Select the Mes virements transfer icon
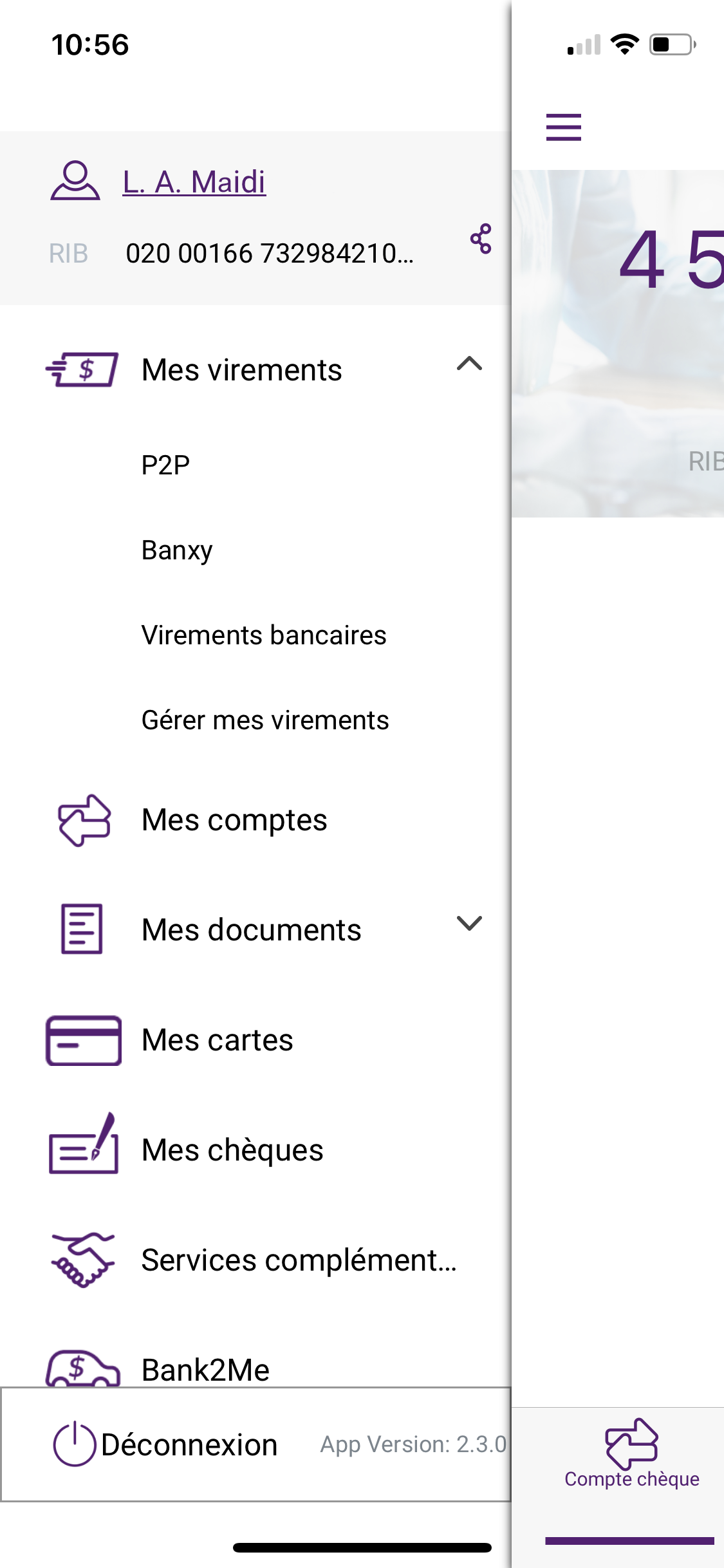The image size is (724, 1568). [x=80, y=369]
